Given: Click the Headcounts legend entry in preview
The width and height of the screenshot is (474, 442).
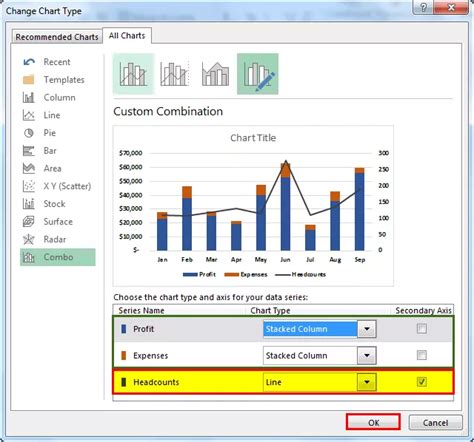Looking at the screenshot, I should pyautogui.click(x=300, y=274).
